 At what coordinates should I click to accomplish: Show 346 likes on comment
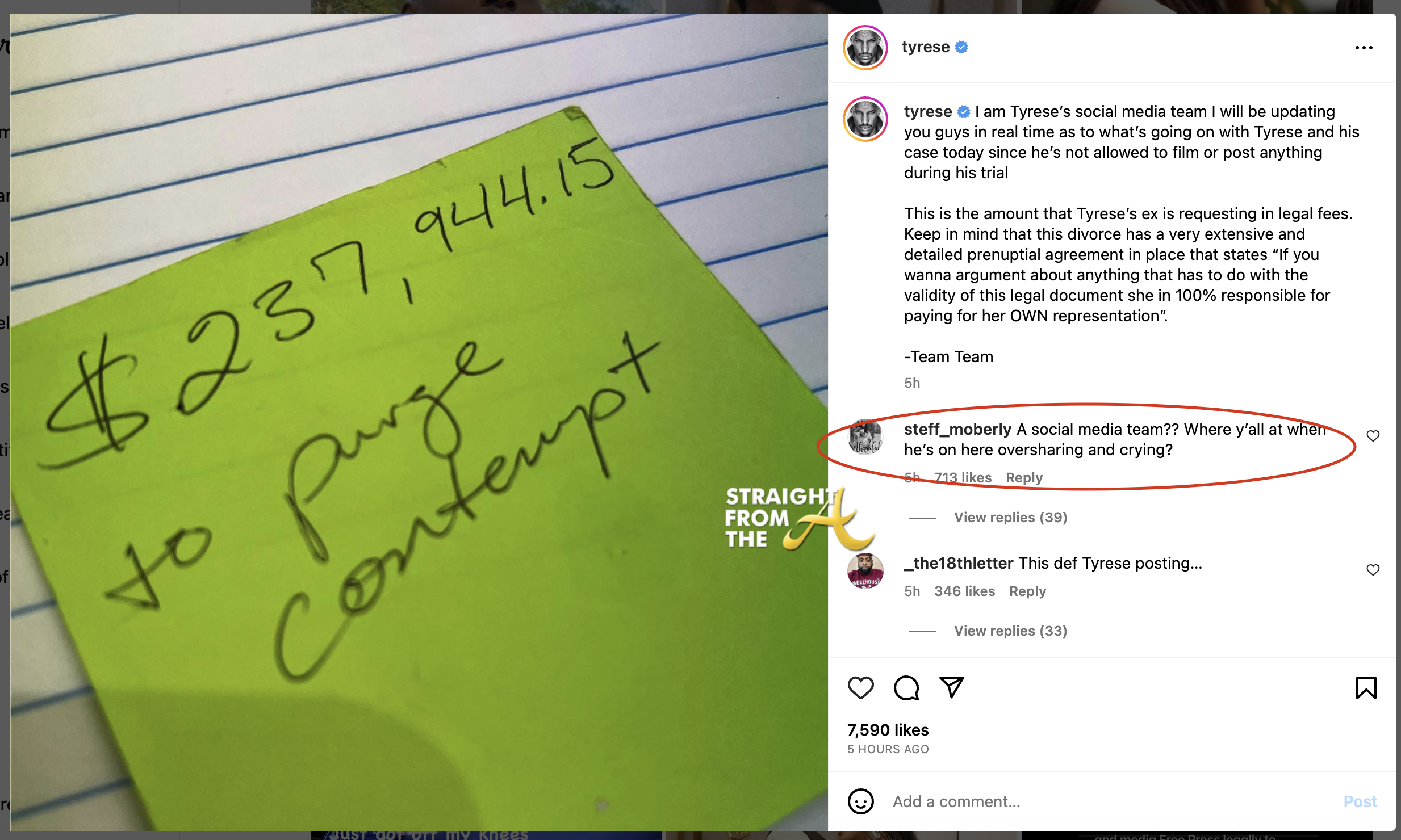964,591
